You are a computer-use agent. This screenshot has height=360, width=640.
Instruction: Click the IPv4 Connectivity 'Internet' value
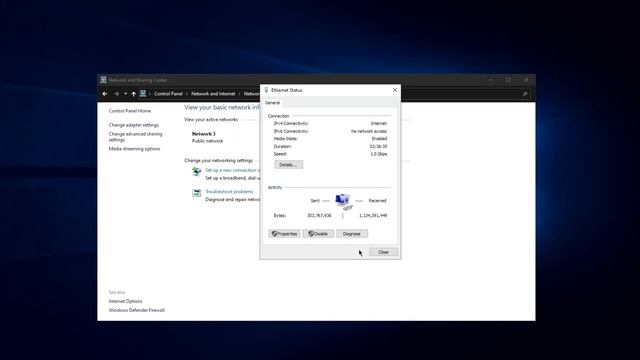click(378, 123)
